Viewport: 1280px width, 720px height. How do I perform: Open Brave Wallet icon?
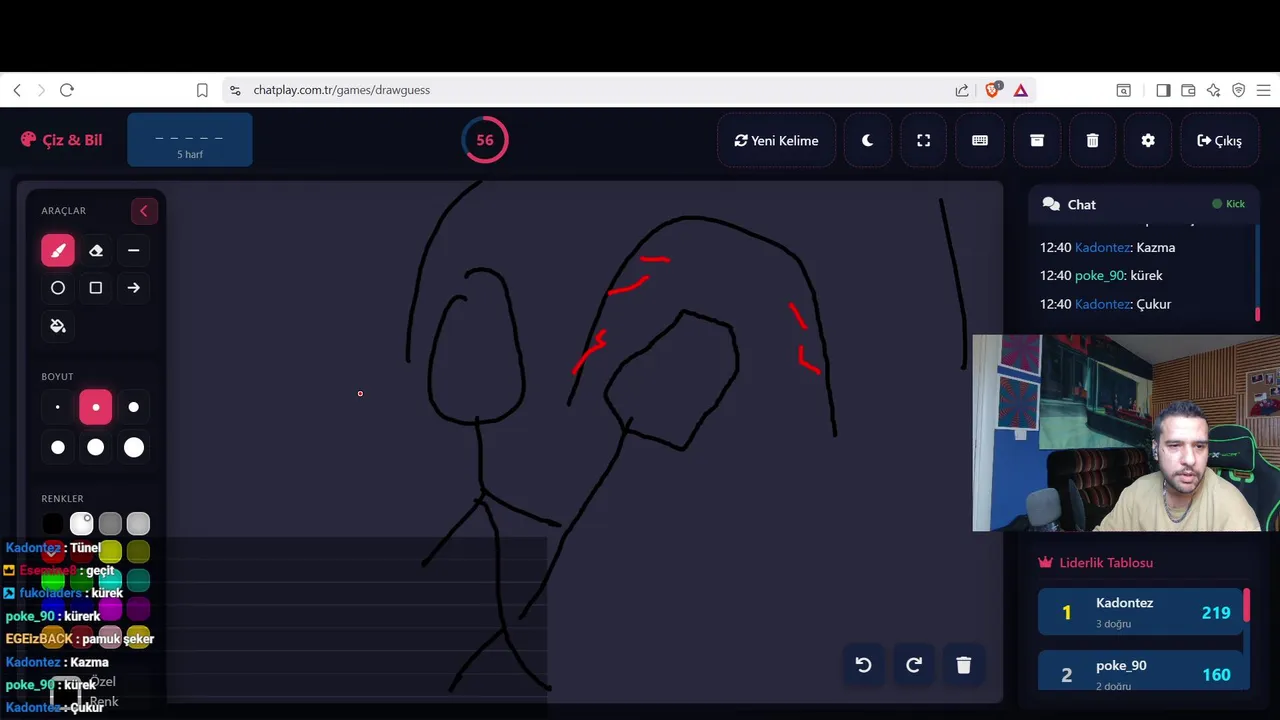1188,90
